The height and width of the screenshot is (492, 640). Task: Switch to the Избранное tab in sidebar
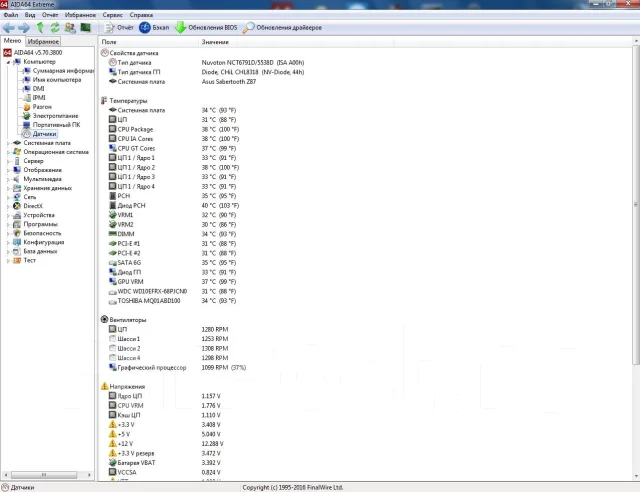coord(43,41)
